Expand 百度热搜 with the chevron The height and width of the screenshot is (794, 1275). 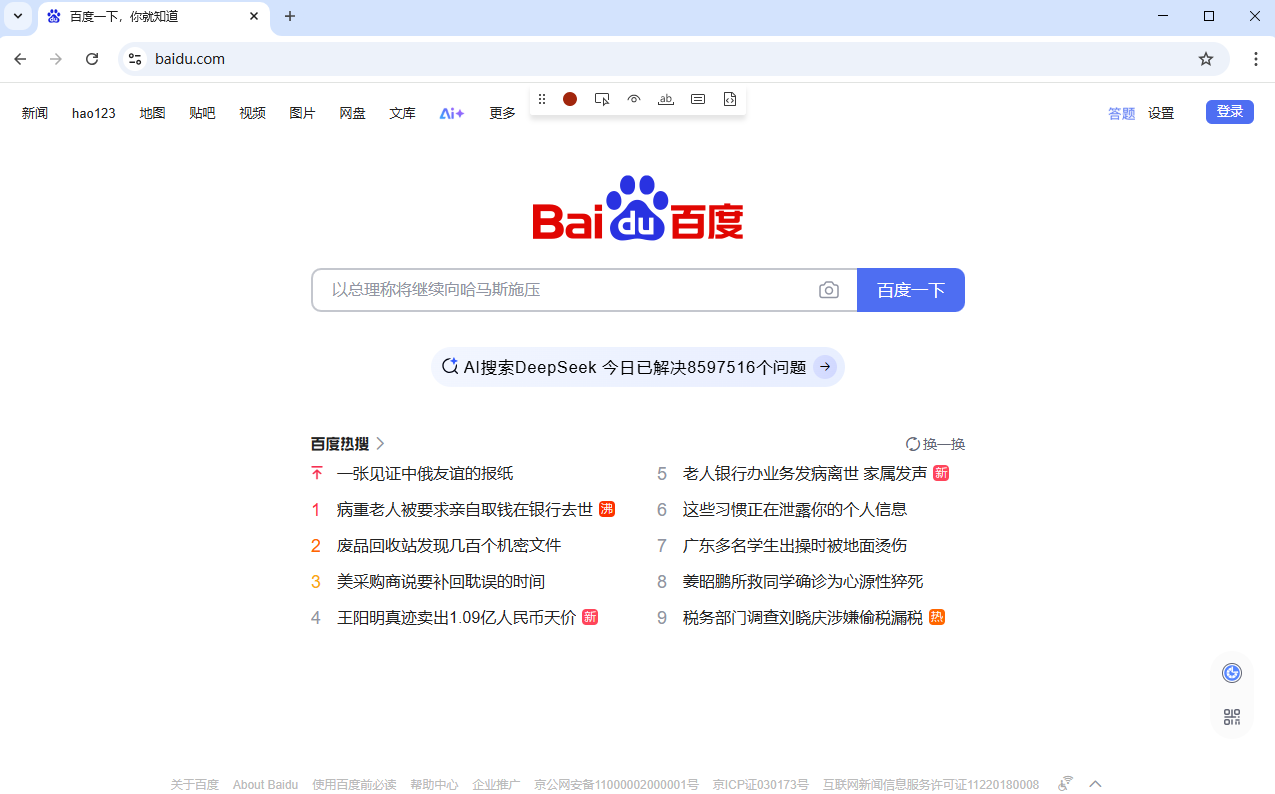[380, 444]
